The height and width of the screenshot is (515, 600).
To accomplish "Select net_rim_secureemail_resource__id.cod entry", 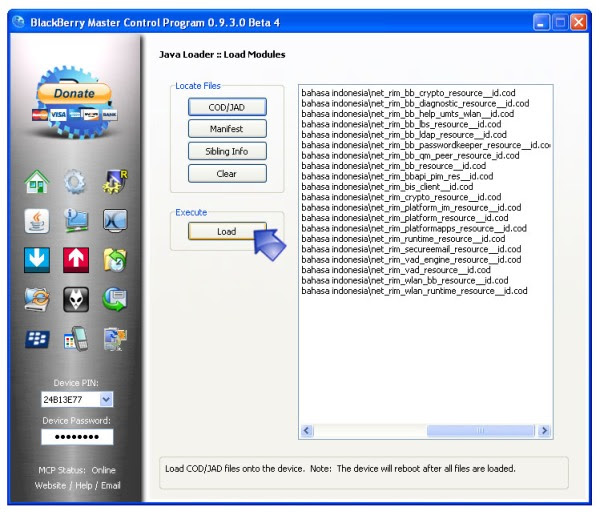I will click(x=411, y=249).
